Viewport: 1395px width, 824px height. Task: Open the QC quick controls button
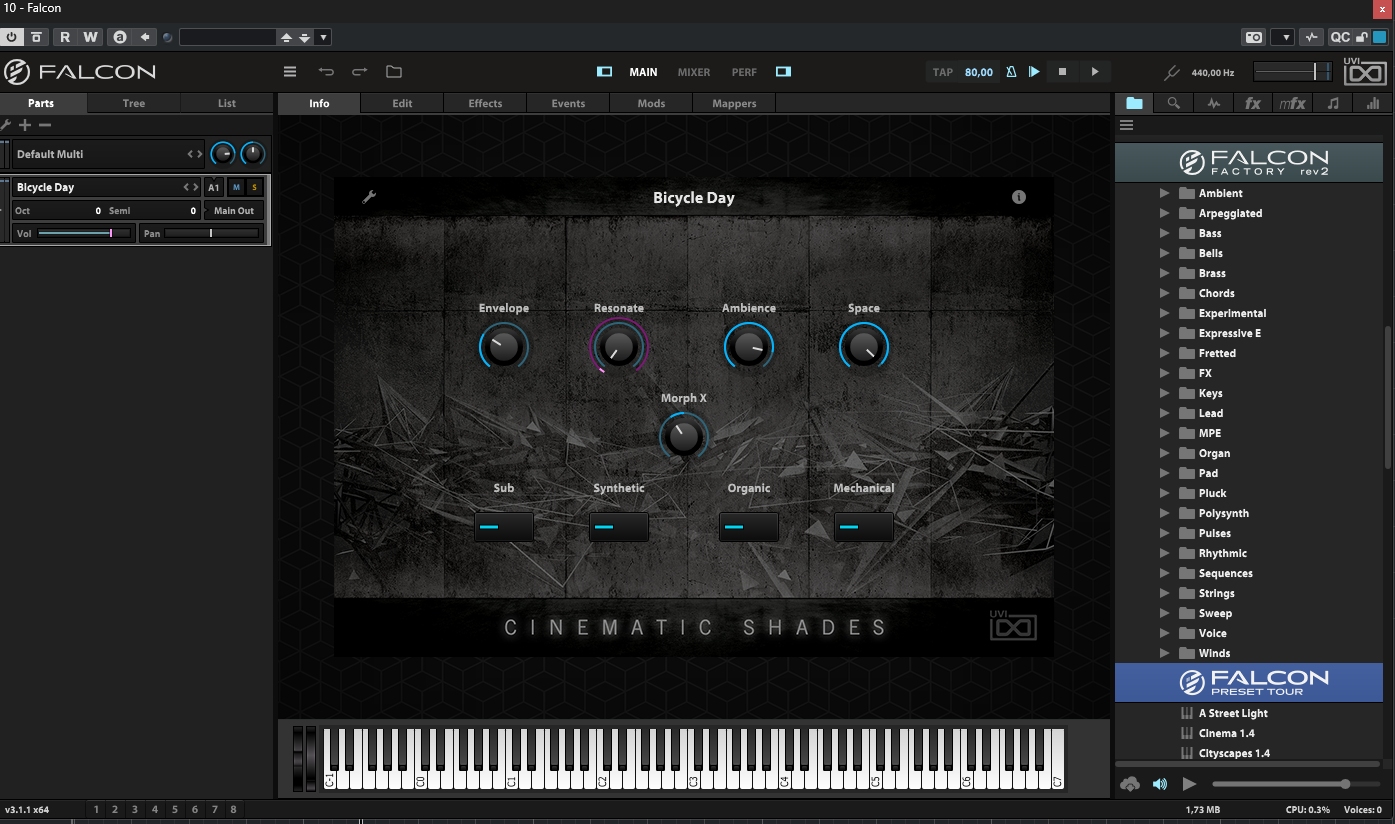pos(1339,37)
